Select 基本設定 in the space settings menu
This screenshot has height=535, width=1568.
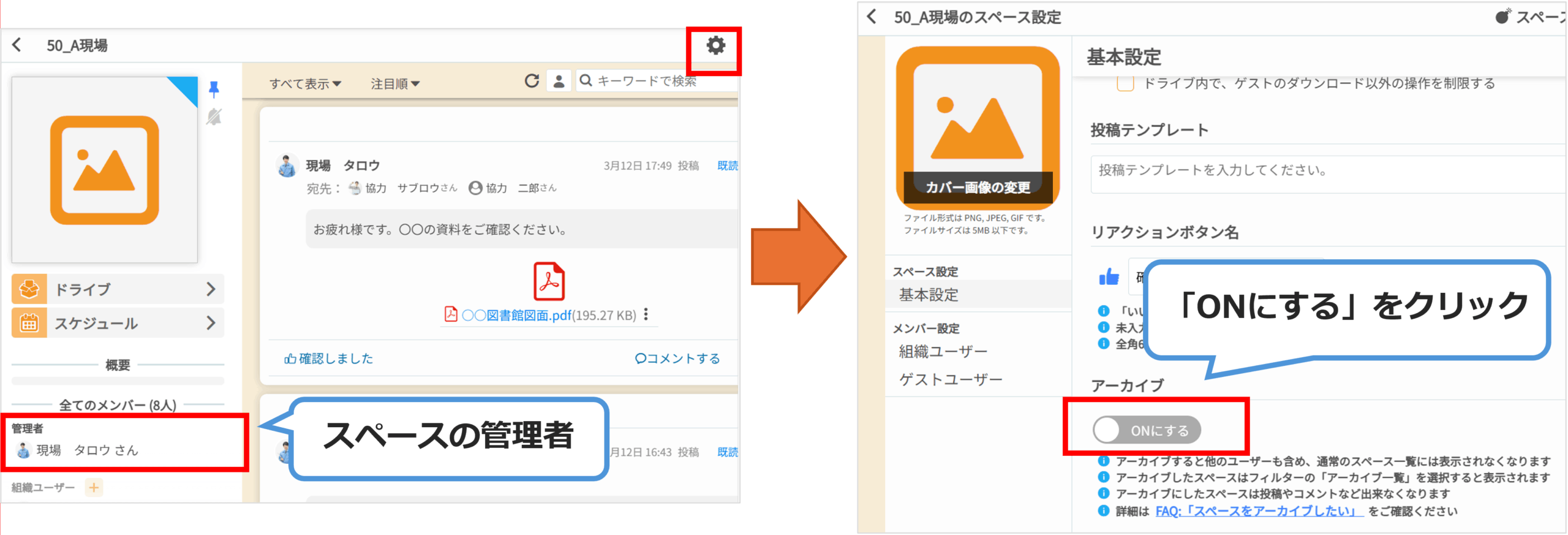click(928, 295)
